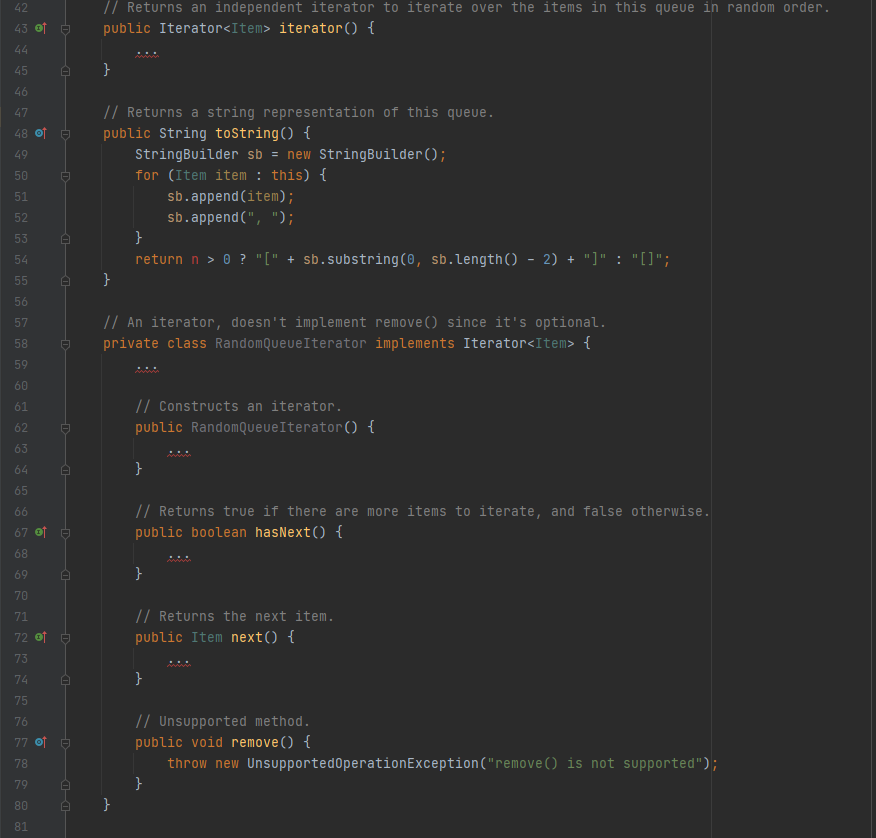
Task: Click the implements gutter icon beside next() on line 72
Action: [41, 637]
